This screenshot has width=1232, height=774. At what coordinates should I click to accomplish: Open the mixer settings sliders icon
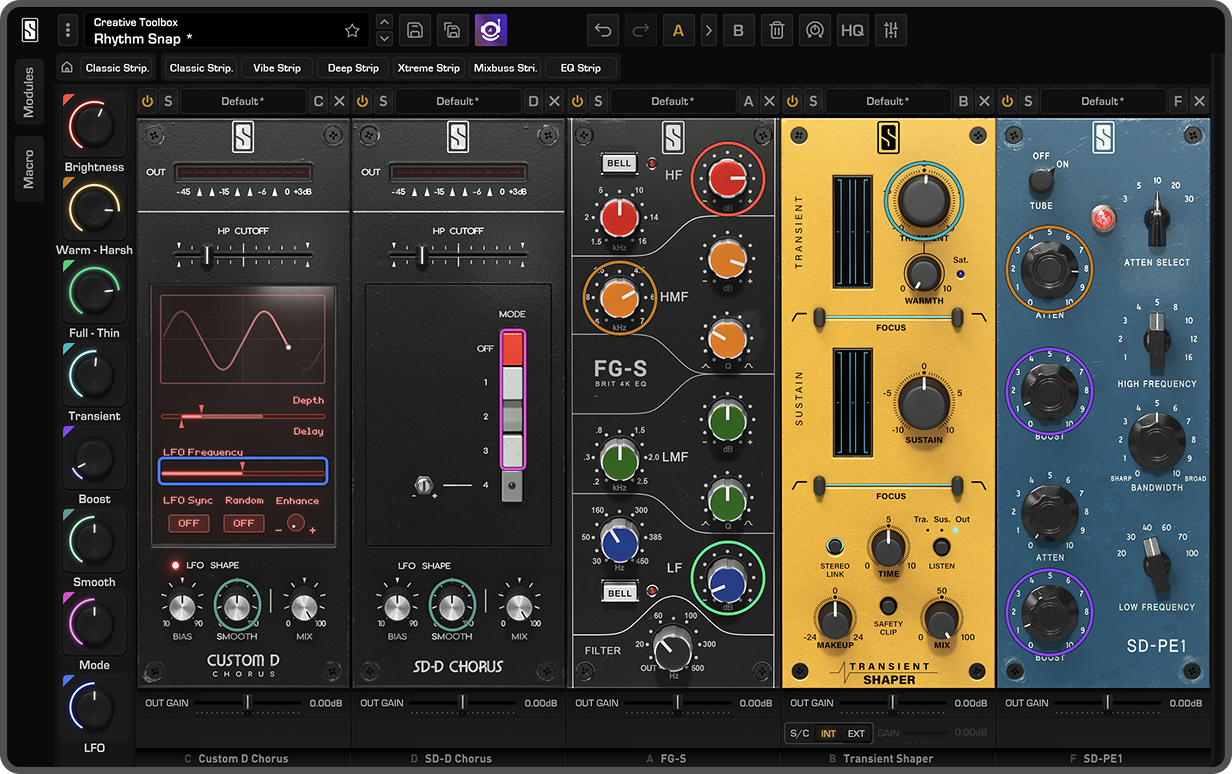pyautogui.click(x=890, y=31)
